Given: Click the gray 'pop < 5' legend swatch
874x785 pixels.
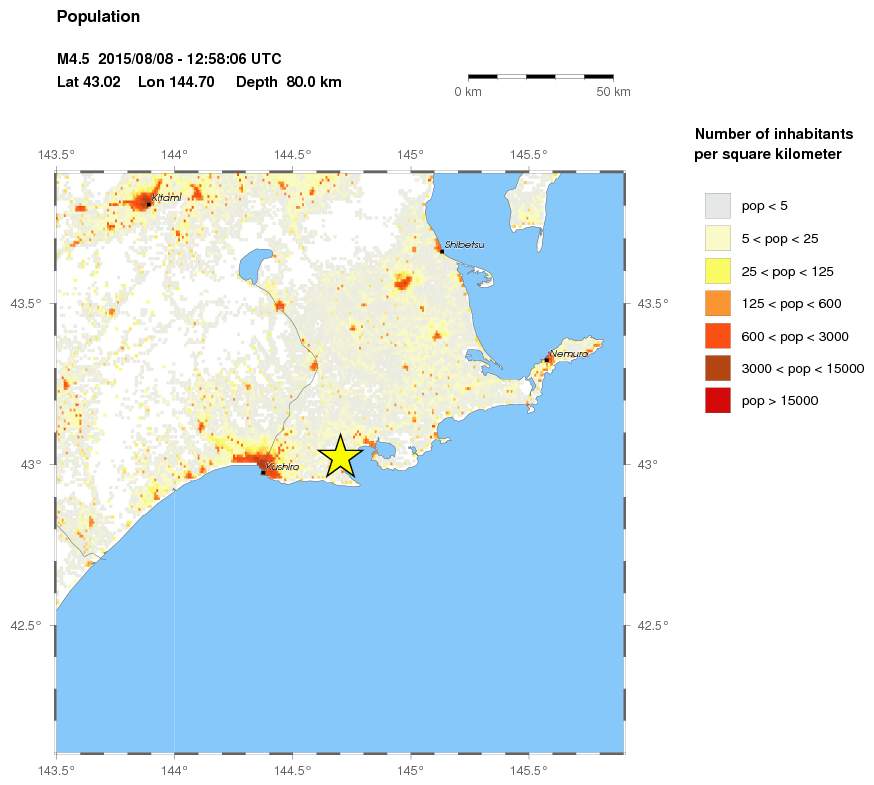Looking at the screenshot, I should pyautogui.click(x=717, y=206).
